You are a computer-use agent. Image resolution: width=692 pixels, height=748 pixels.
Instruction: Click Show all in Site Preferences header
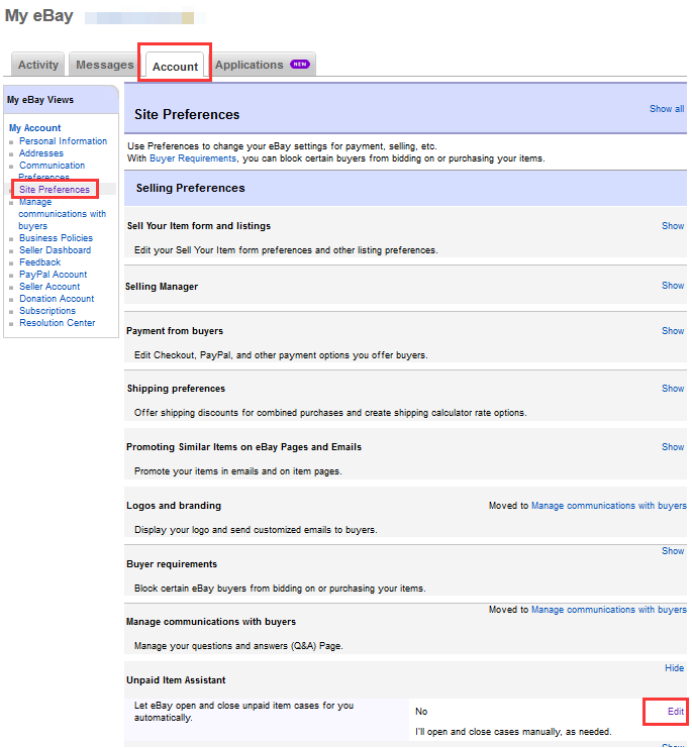[x=667, y=109]
